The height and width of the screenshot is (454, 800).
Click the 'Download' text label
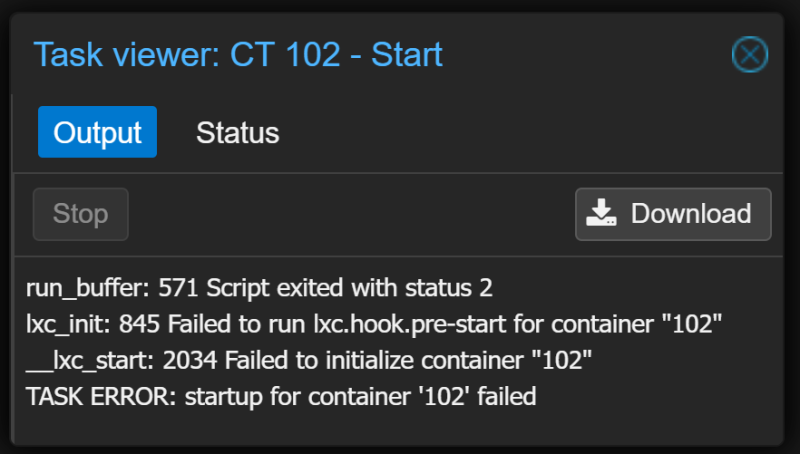click(691, 213)
